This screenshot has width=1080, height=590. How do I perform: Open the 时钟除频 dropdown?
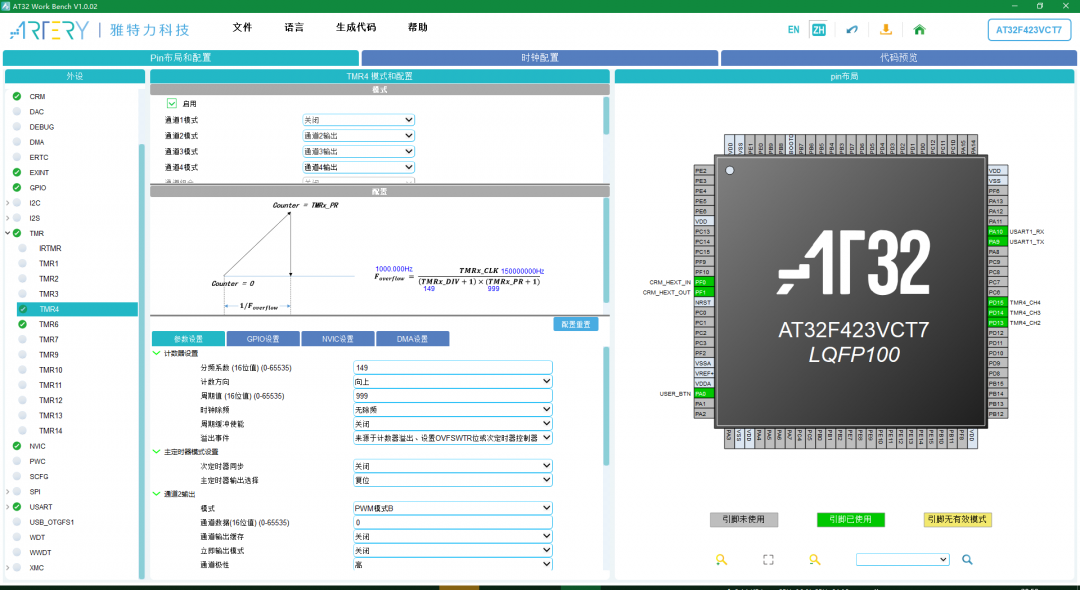point(453,410)
